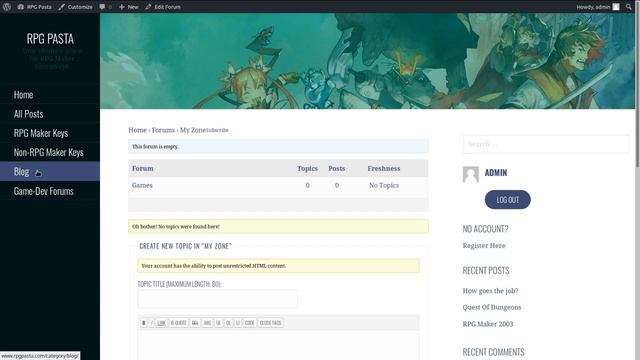Click the italic editor button
This screenshot has height=360, width=640.
(152, 323)
